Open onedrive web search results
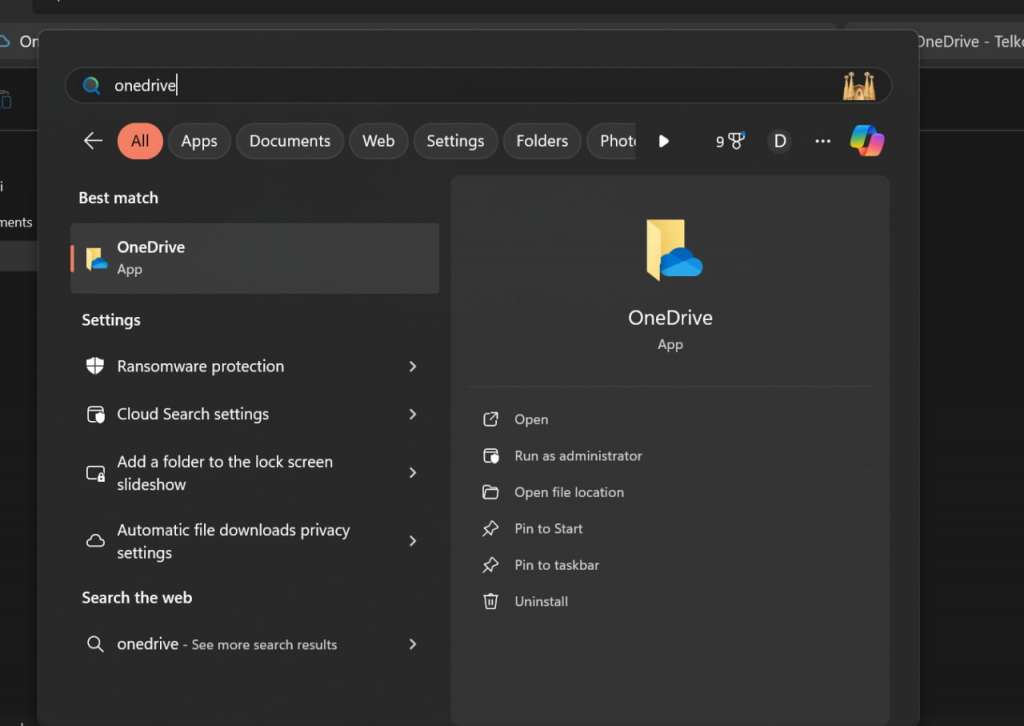This screenshot has width=1024, height=726. (225, 644)
